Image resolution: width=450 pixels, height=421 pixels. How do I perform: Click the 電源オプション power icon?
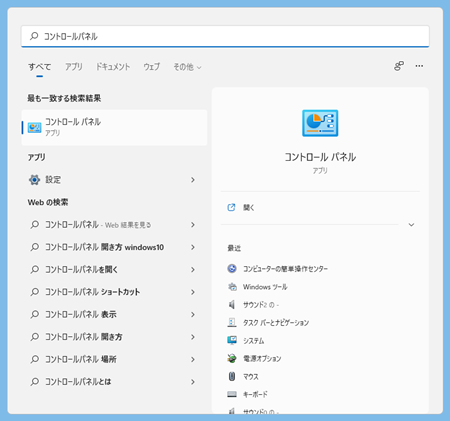232,358
